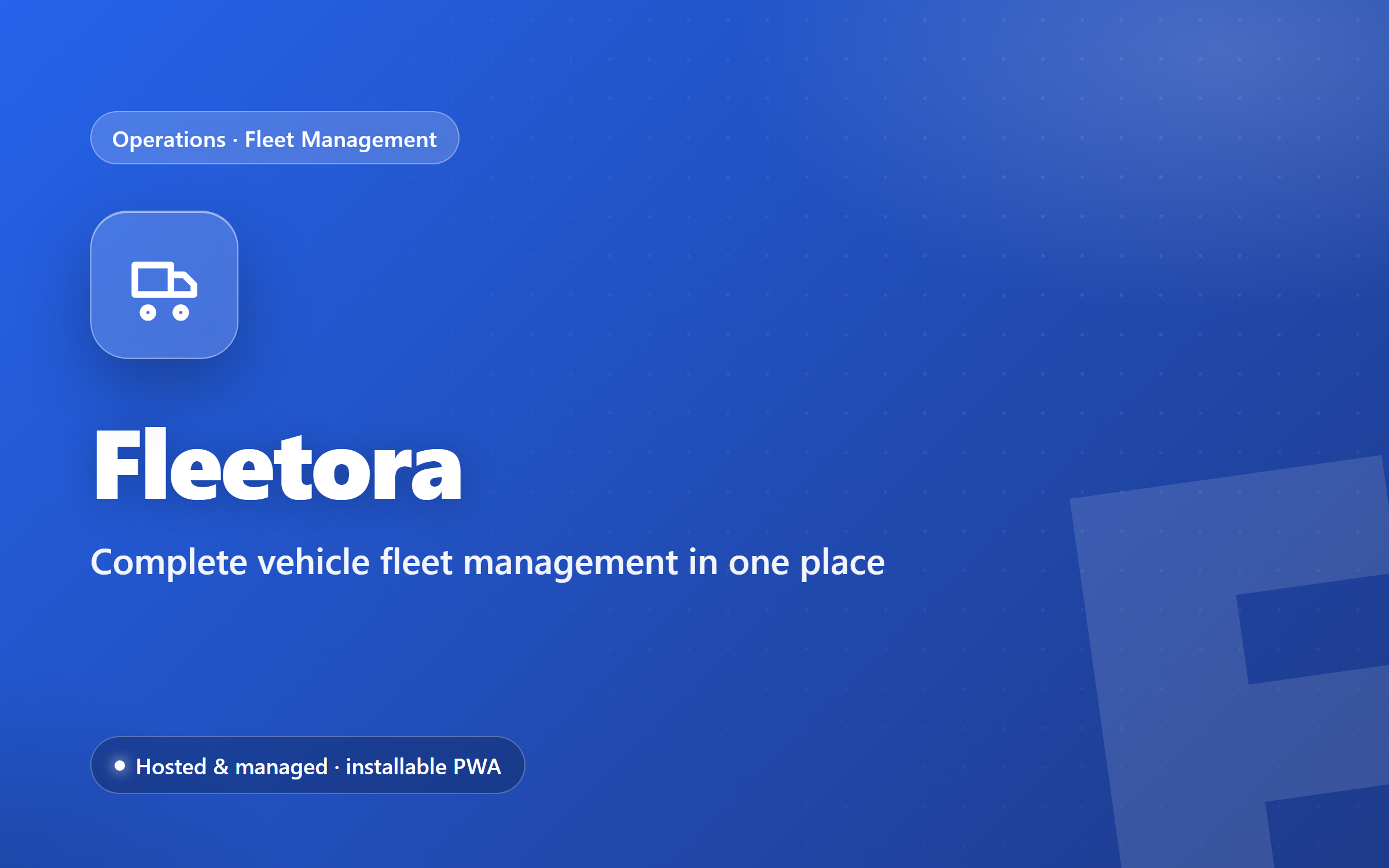Click white status dot in Hosted pill
Image resolution: width=1389 pixels, height=868 pixels.
tap(120, 766)
